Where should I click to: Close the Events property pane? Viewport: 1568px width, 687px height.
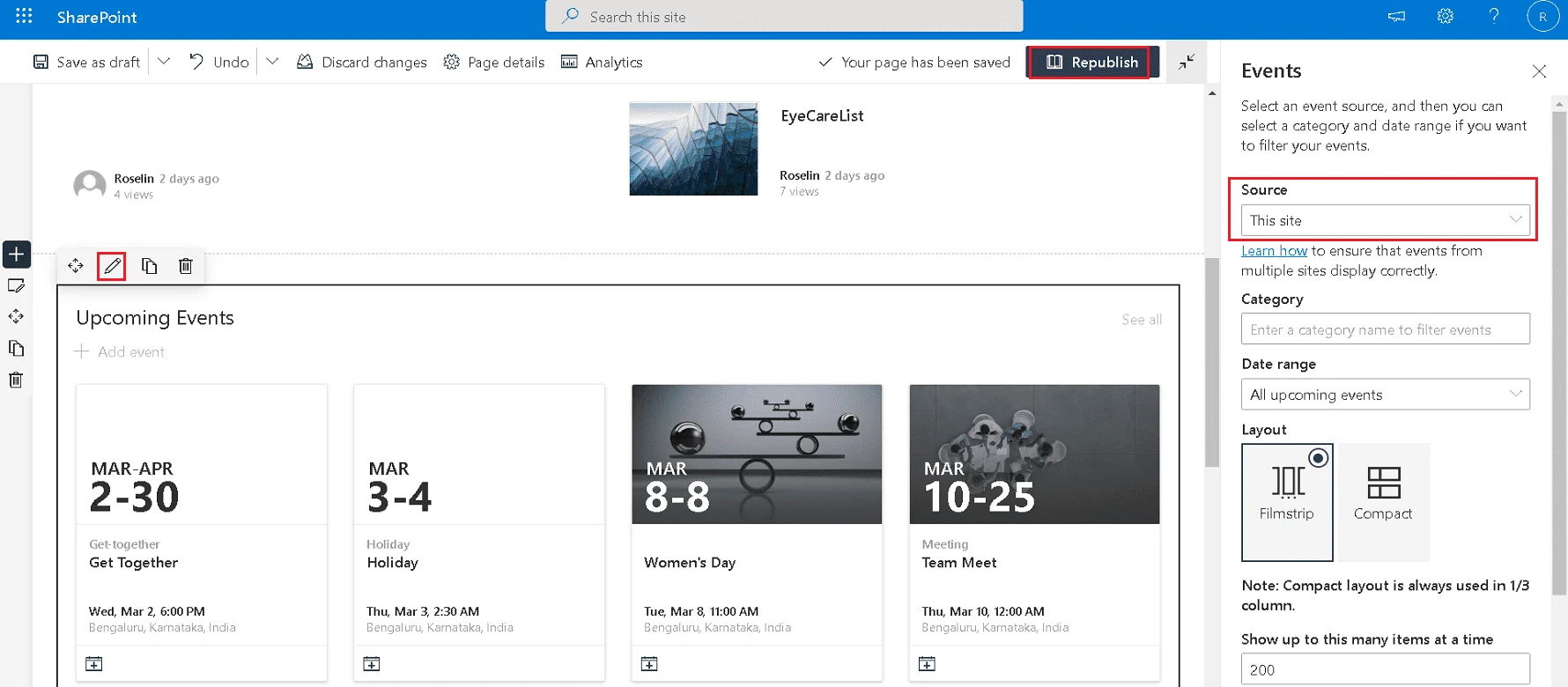click(1539, 71)
